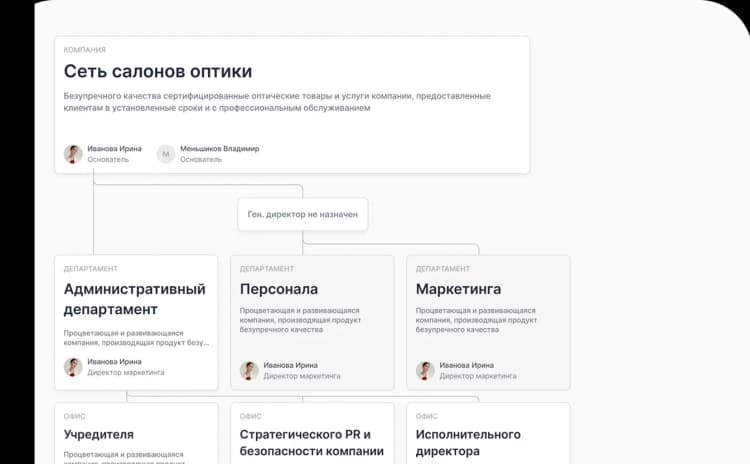This screenshot has width=750, height=464.
Task: Click founder name Иванова Ирина in company card
Action: (114, 149)
